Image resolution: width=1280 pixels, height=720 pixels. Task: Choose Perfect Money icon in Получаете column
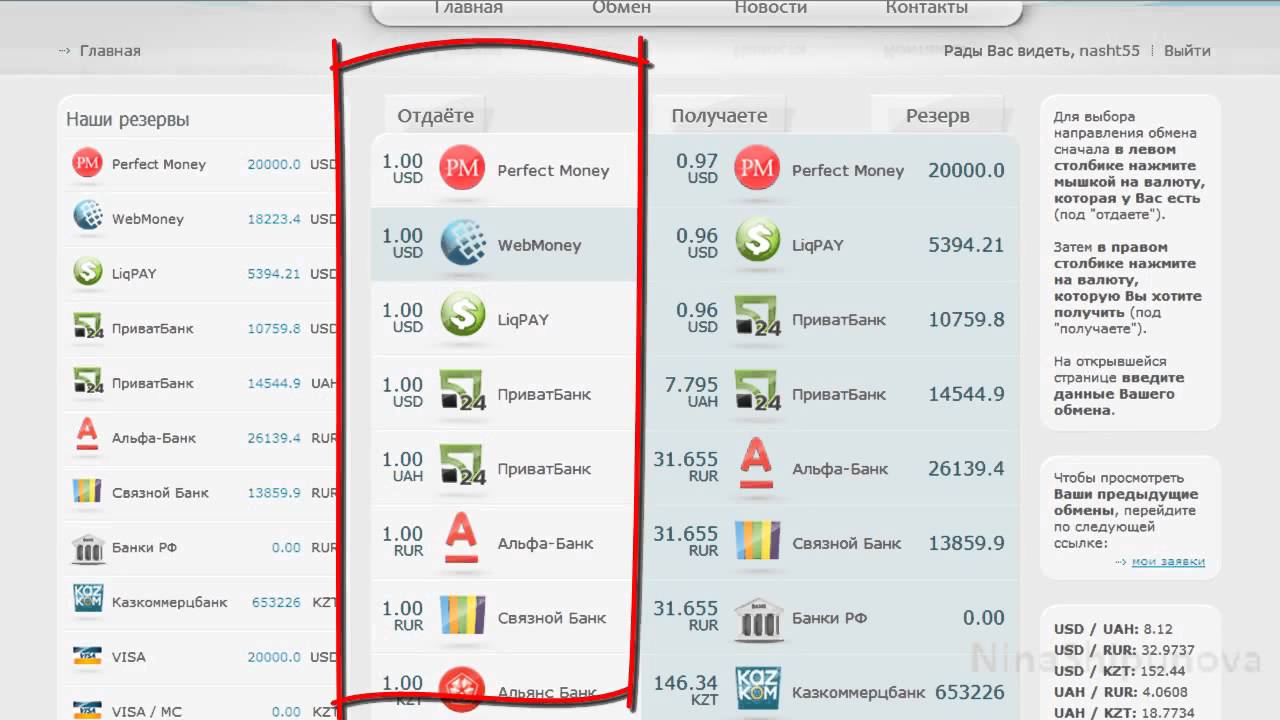click(757, 169)
